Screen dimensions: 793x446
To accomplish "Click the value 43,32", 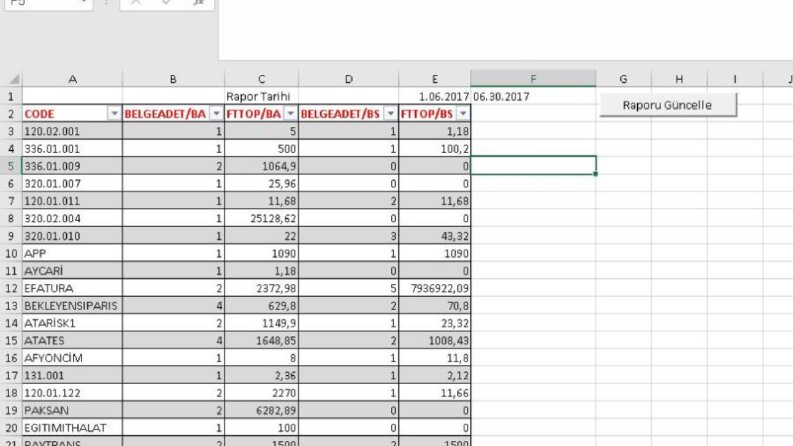I will point(454,236).
